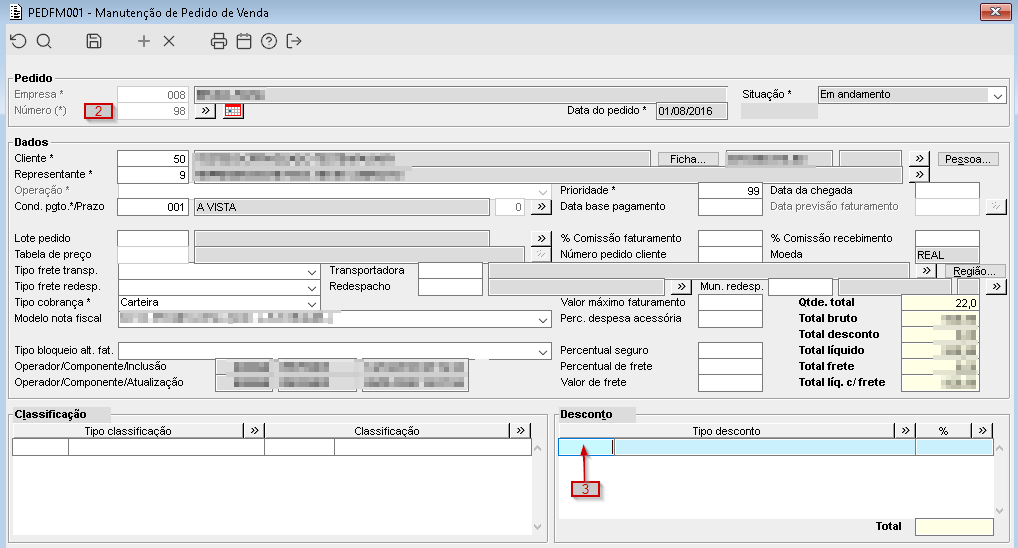
Task: Click the red calendar icon beside Número
Action: (x=233, y=111)
